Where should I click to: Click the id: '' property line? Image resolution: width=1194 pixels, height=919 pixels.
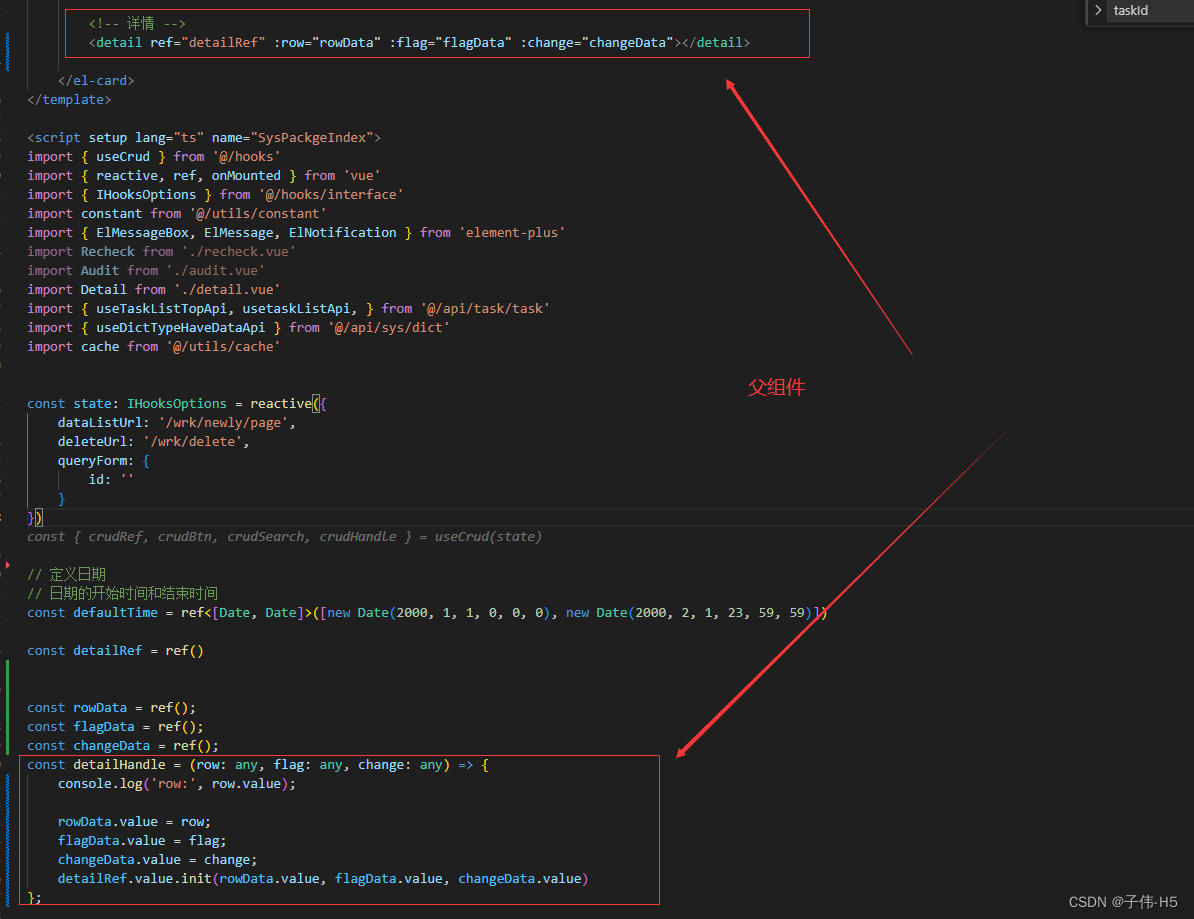111,480
